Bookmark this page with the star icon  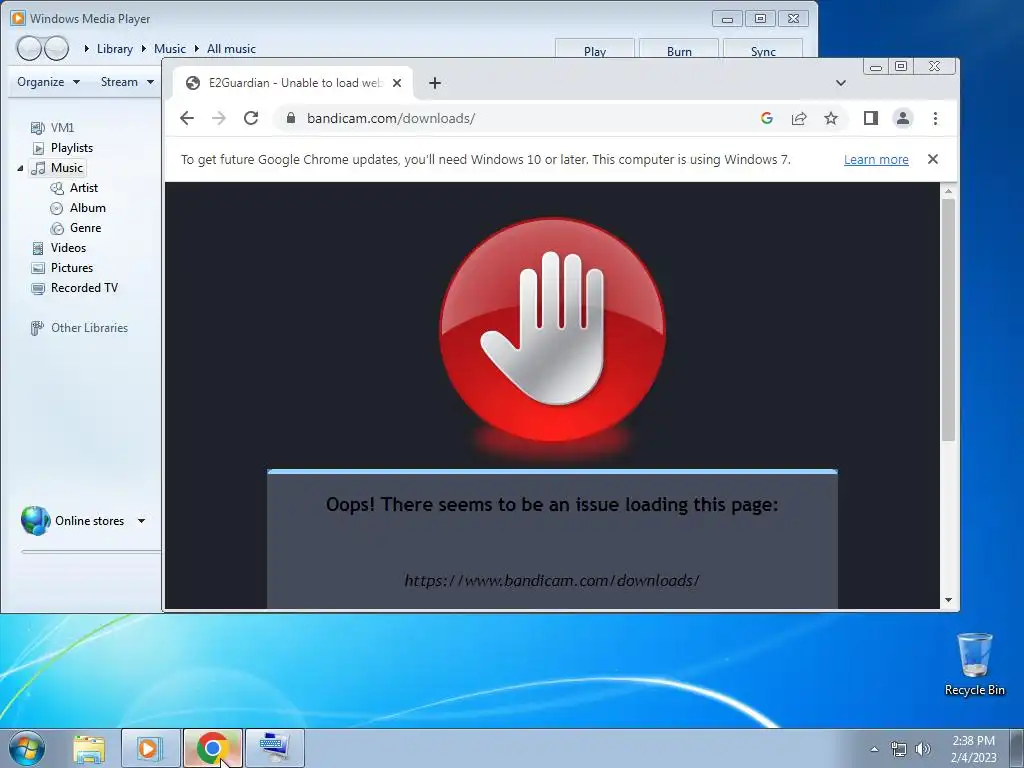[831, 118]
